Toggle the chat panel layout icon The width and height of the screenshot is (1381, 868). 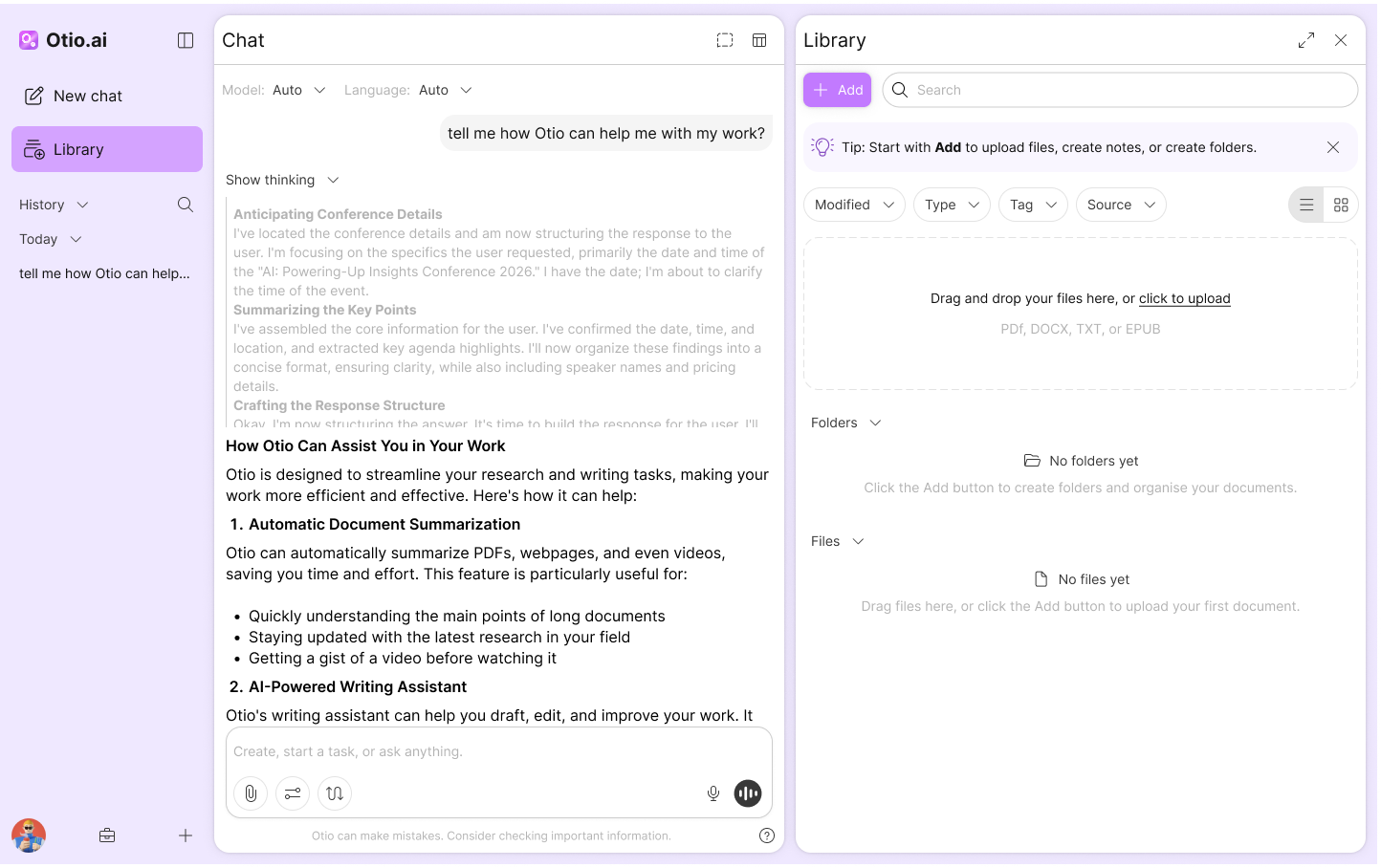759,40
